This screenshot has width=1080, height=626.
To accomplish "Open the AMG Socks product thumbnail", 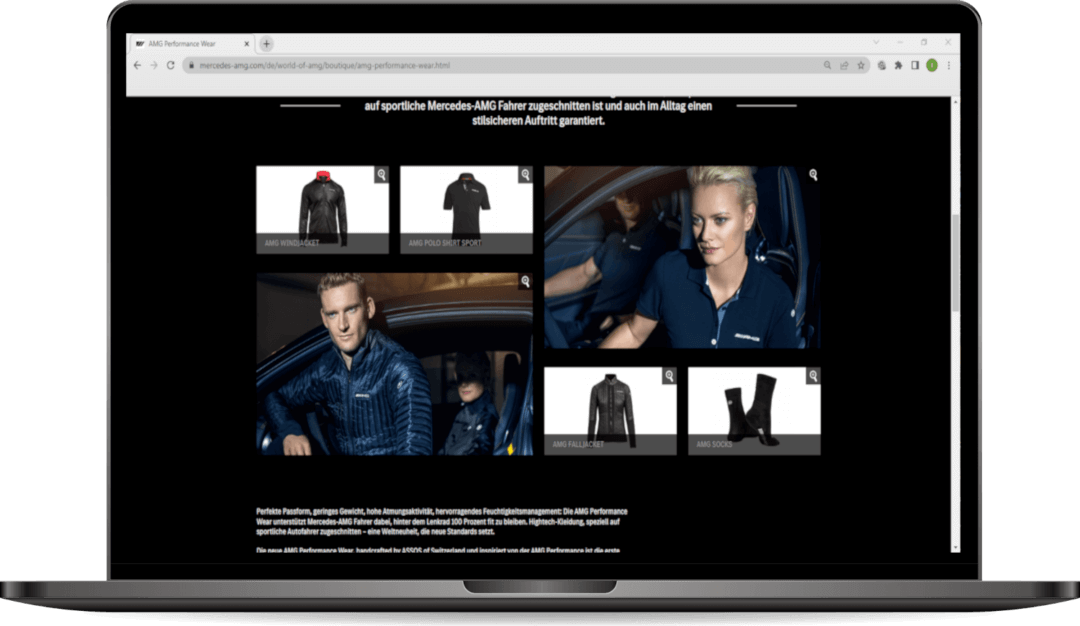I will (754, 410).
